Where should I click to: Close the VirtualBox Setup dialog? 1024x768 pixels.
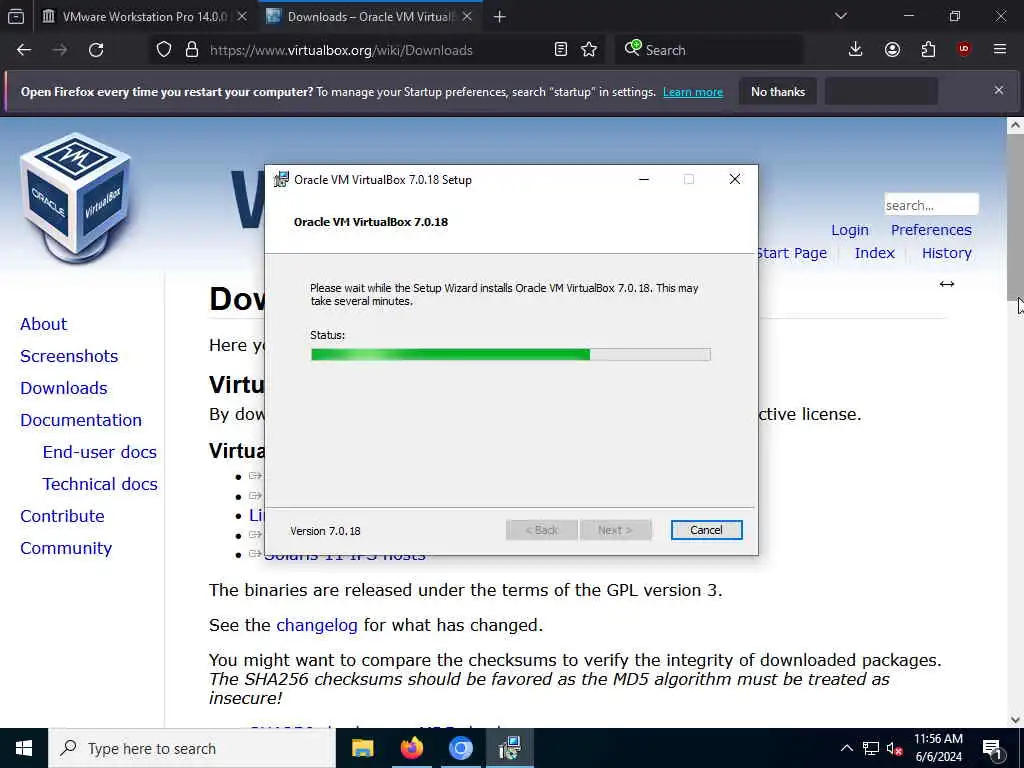pyautogui.click(x=735, y=180)
